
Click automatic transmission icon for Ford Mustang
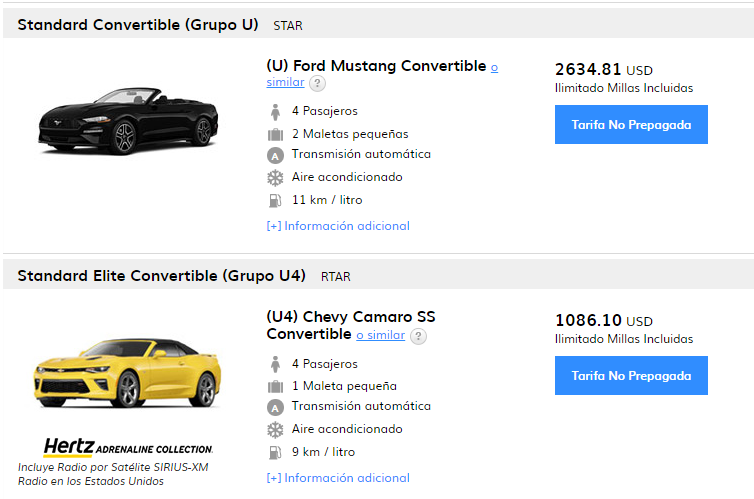tap(275, 155)
